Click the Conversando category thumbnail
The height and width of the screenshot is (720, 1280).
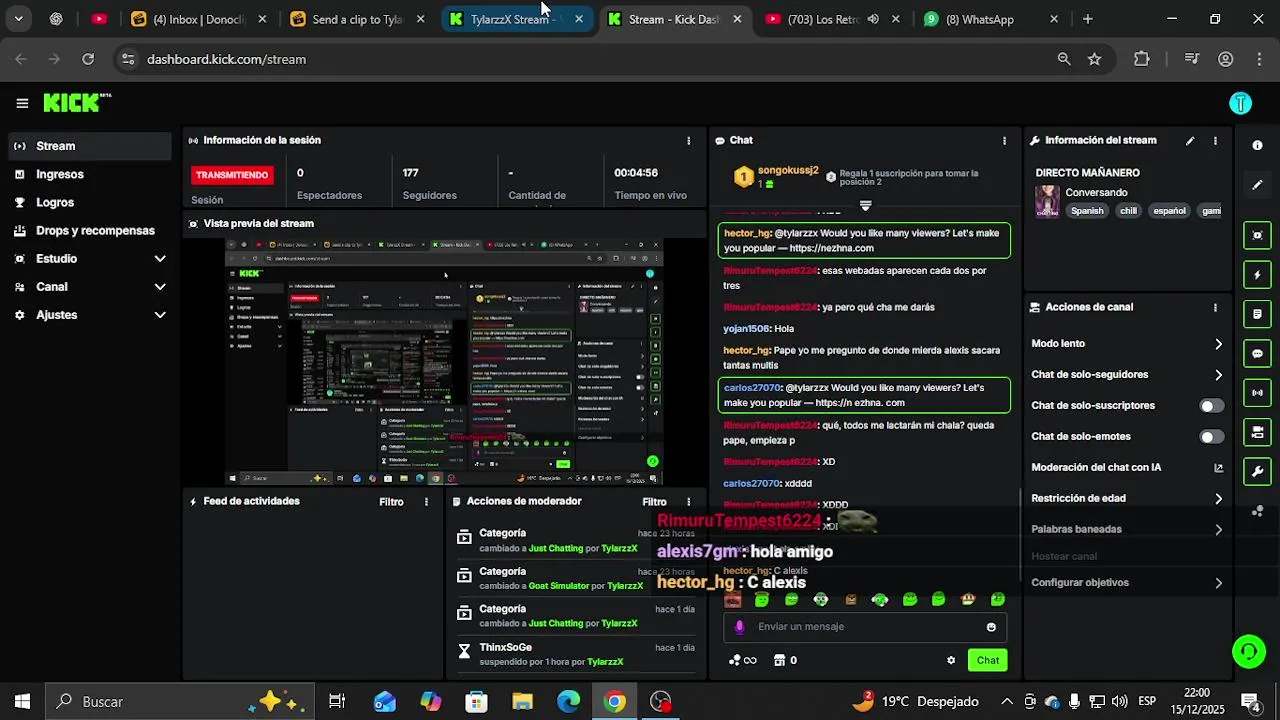click(x=1047, y=201)
